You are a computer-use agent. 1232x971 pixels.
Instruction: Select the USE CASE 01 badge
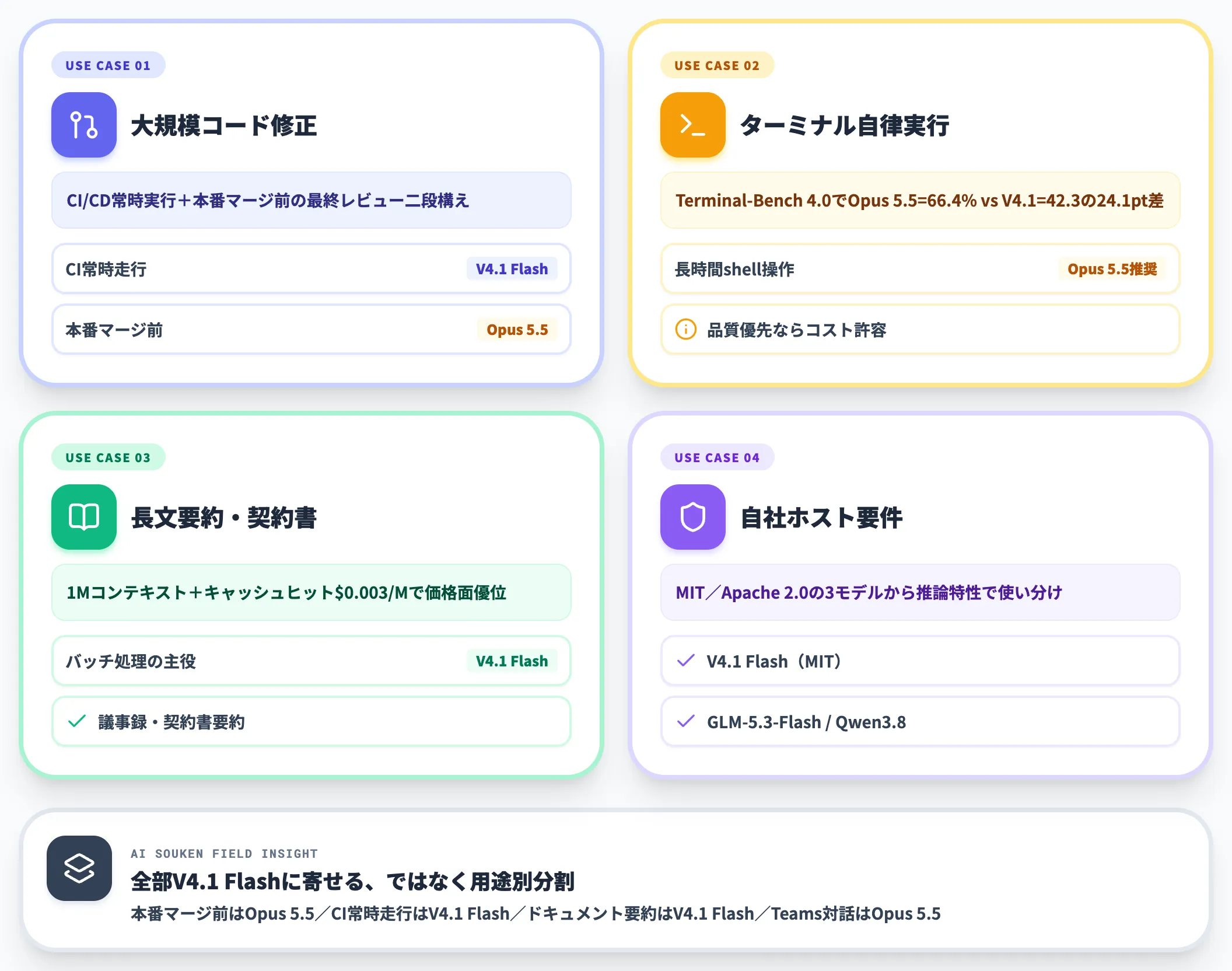click(108, 65)
